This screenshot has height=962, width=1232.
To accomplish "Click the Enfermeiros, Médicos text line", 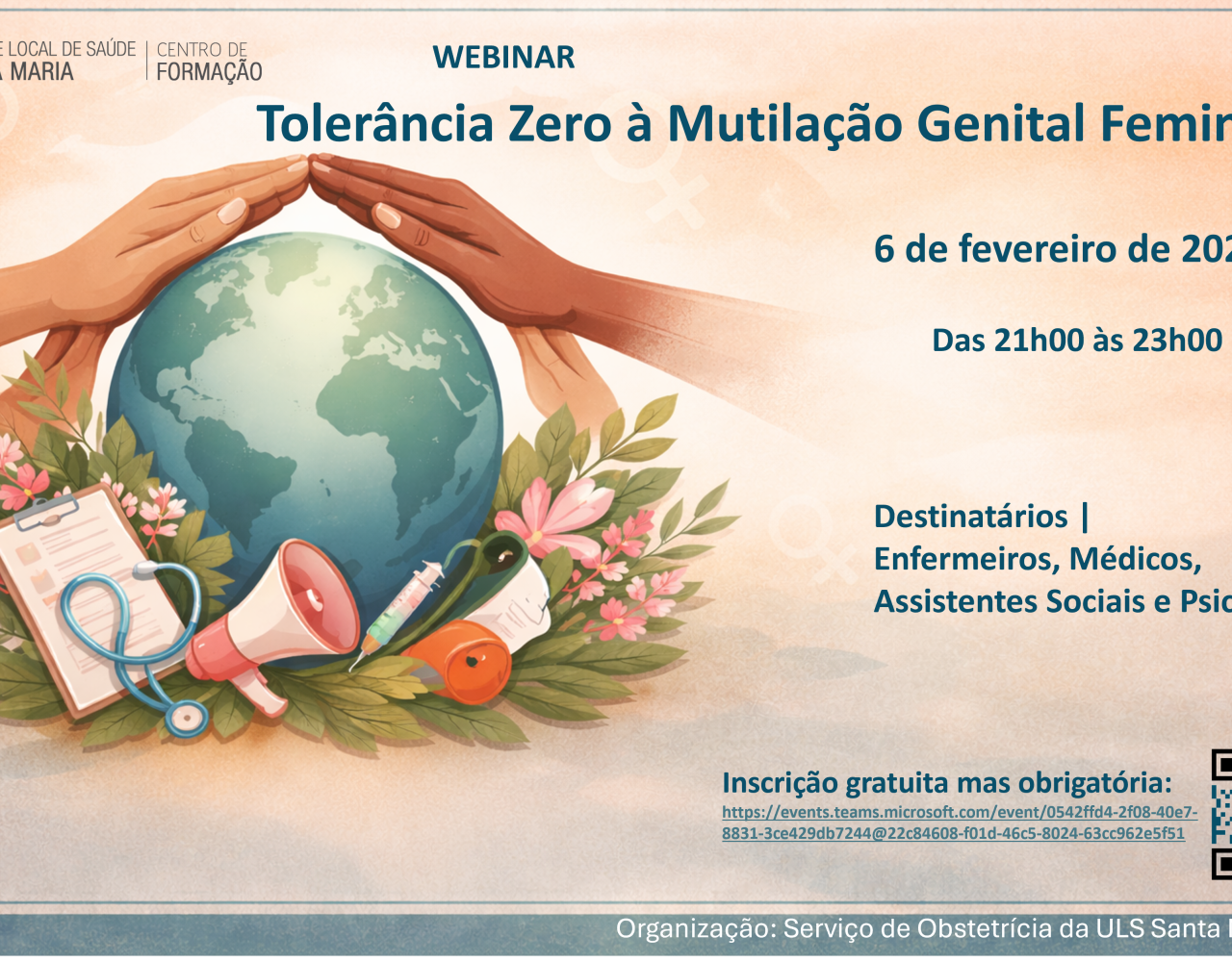I will 1037,559.
